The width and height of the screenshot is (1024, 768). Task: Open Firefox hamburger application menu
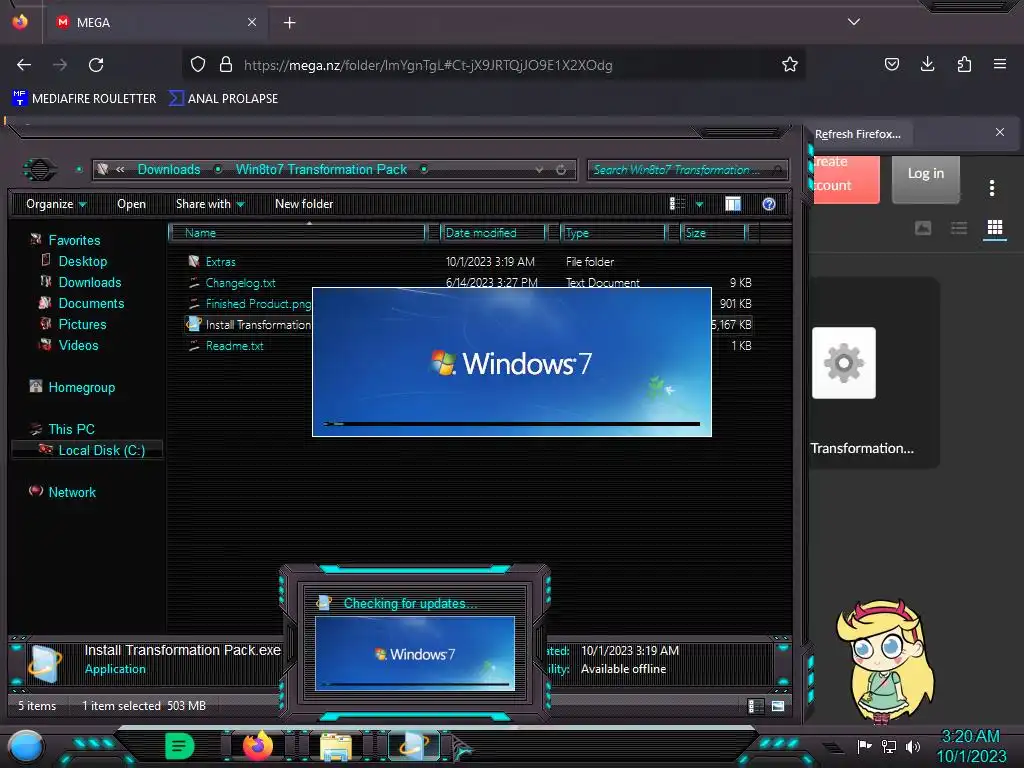(x=1000, y=64)
